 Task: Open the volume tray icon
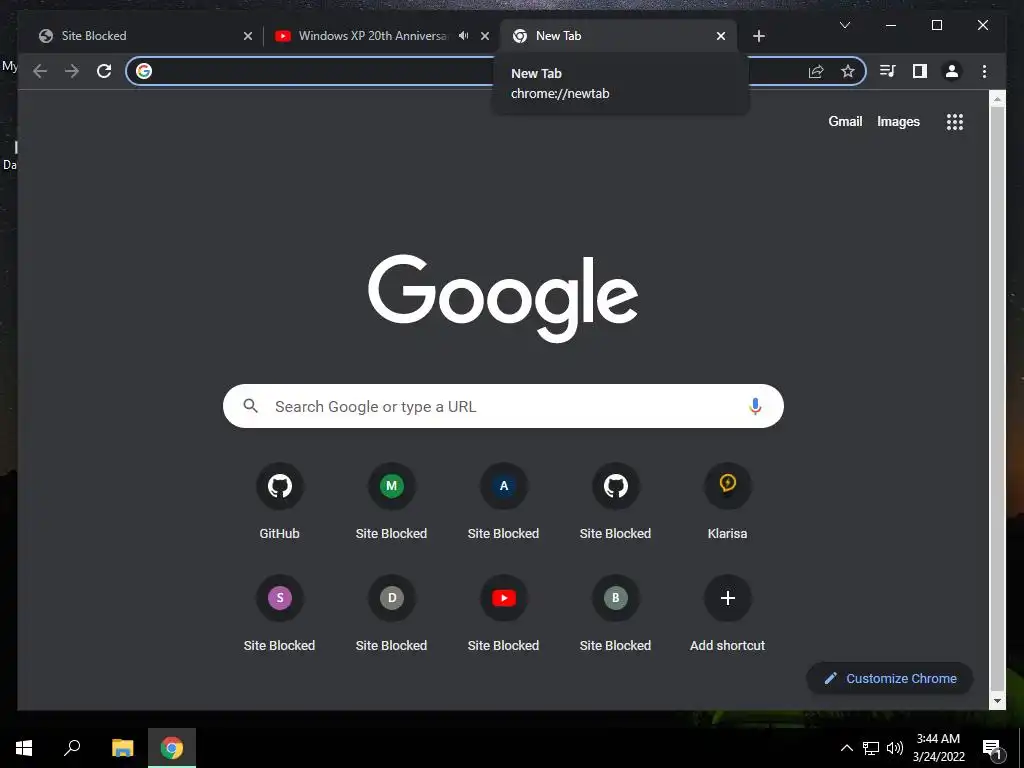coord(895,748)
